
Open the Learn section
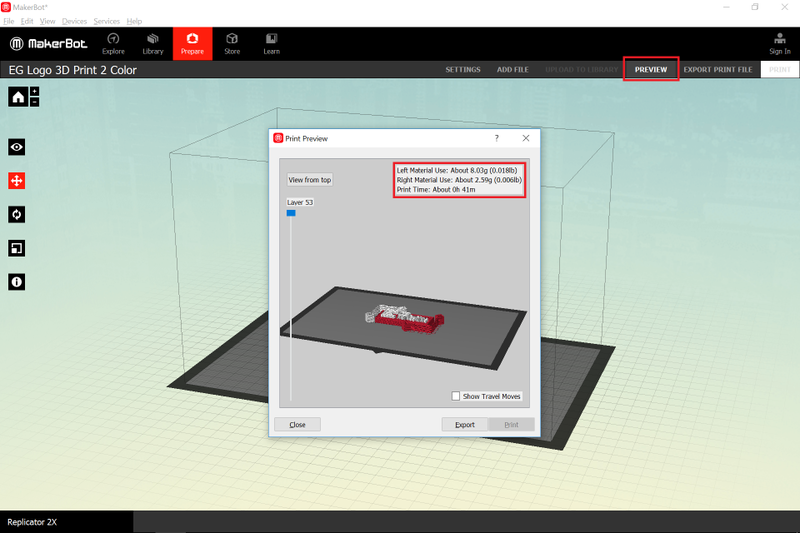[271, 44]
